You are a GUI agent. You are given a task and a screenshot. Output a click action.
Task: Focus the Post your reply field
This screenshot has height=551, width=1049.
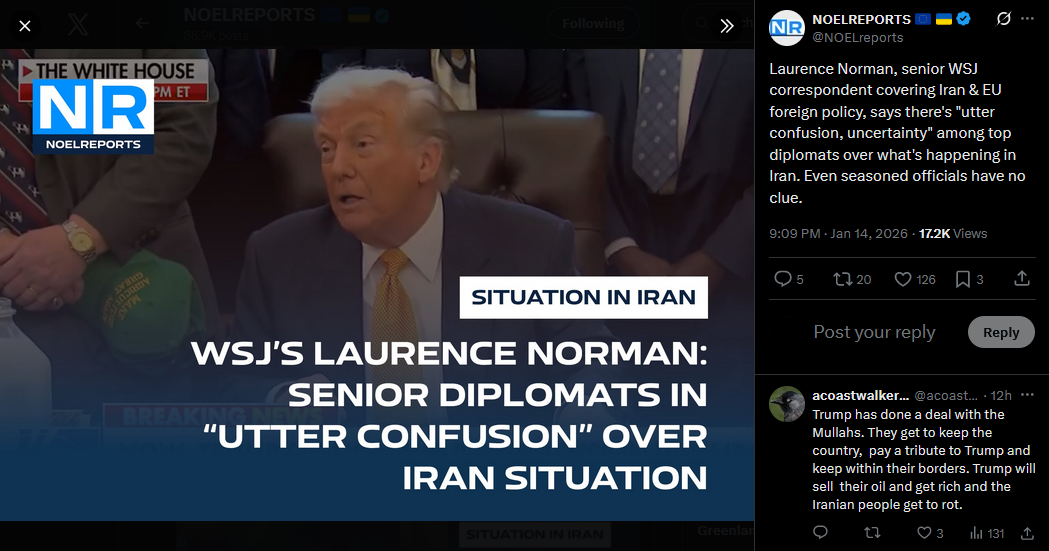click(x=874, y=332)
